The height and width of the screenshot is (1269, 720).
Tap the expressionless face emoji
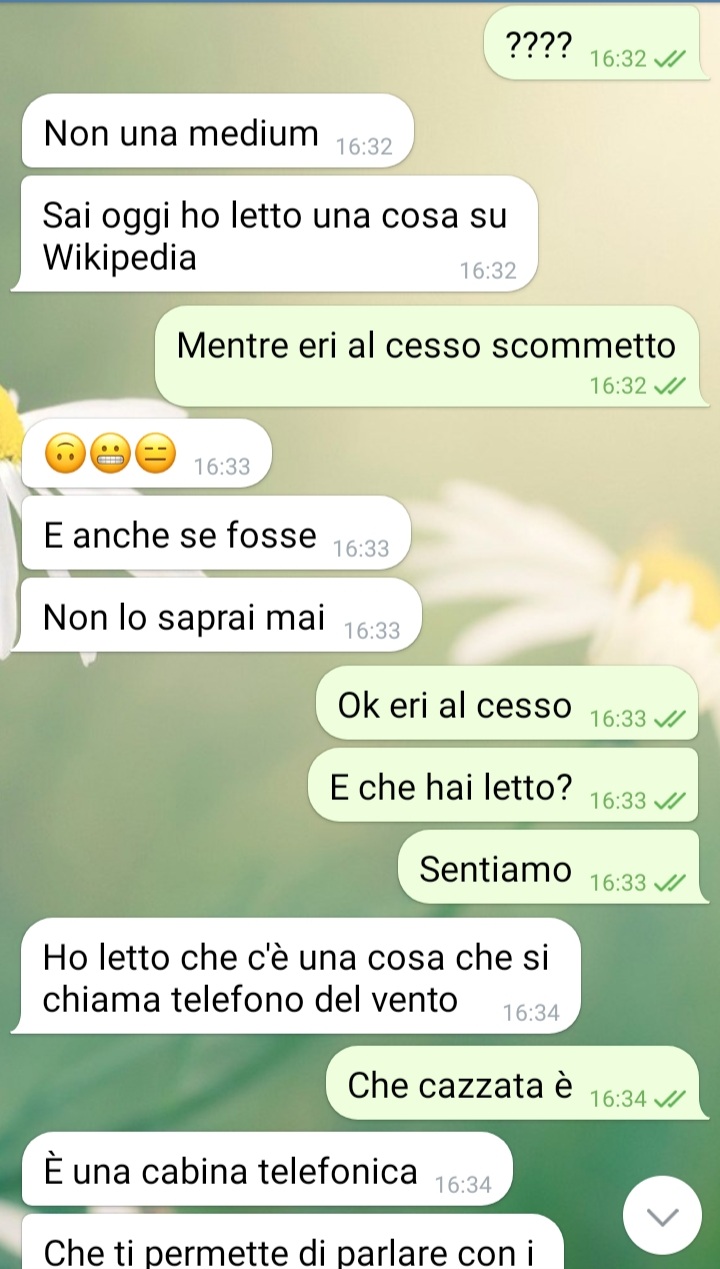click(152, 454)
